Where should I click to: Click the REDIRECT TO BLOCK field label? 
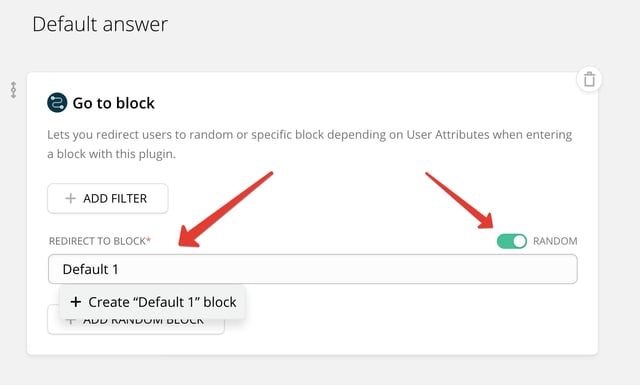(x=97, y=241)
